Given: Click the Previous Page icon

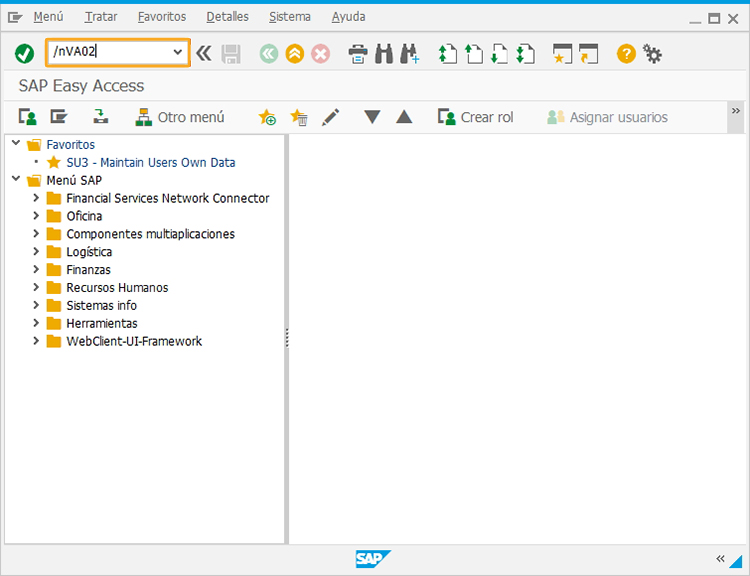Looking at the screenshot, I should pyautogui.click(x=474, y=54).
